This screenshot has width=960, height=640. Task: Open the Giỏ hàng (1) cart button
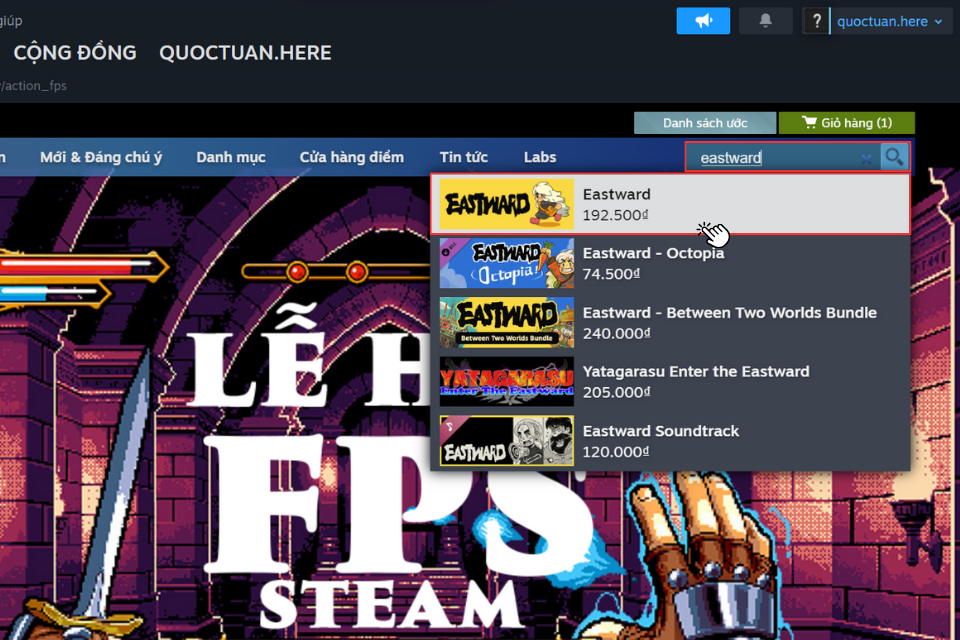coord(847,123)
